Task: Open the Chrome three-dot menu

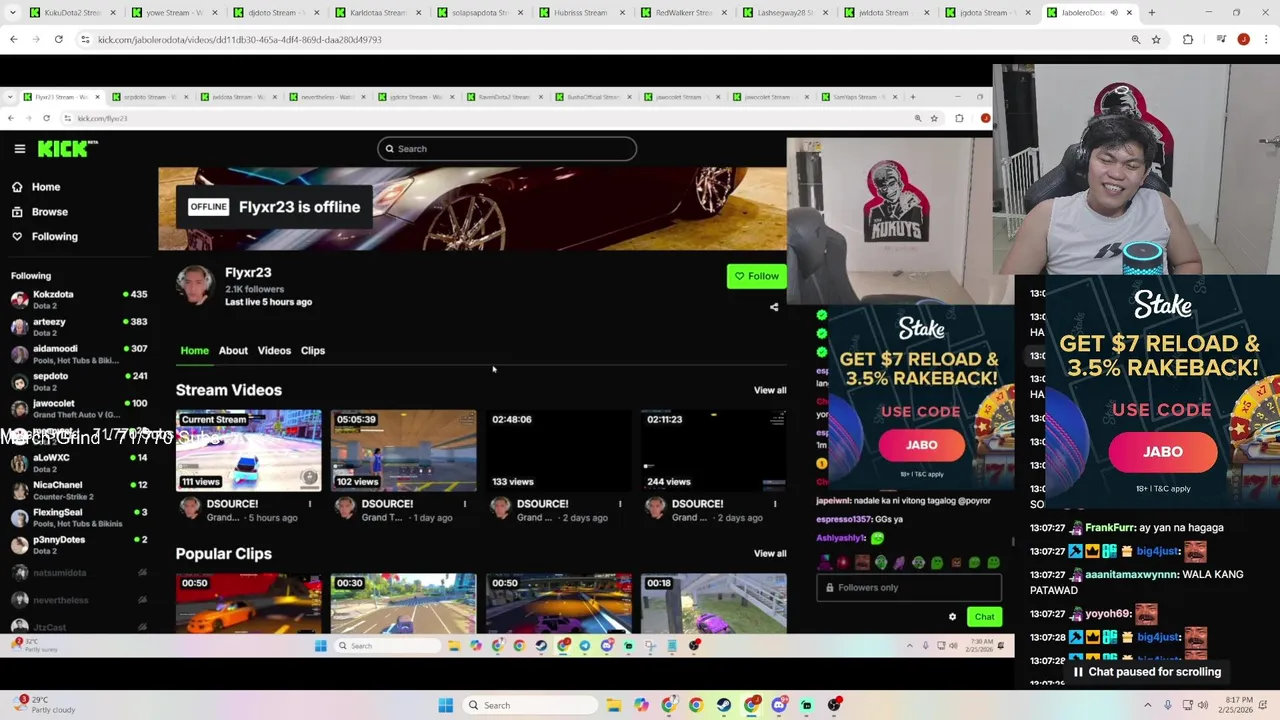Action: pyautogui.click(x=1265, y=39)
